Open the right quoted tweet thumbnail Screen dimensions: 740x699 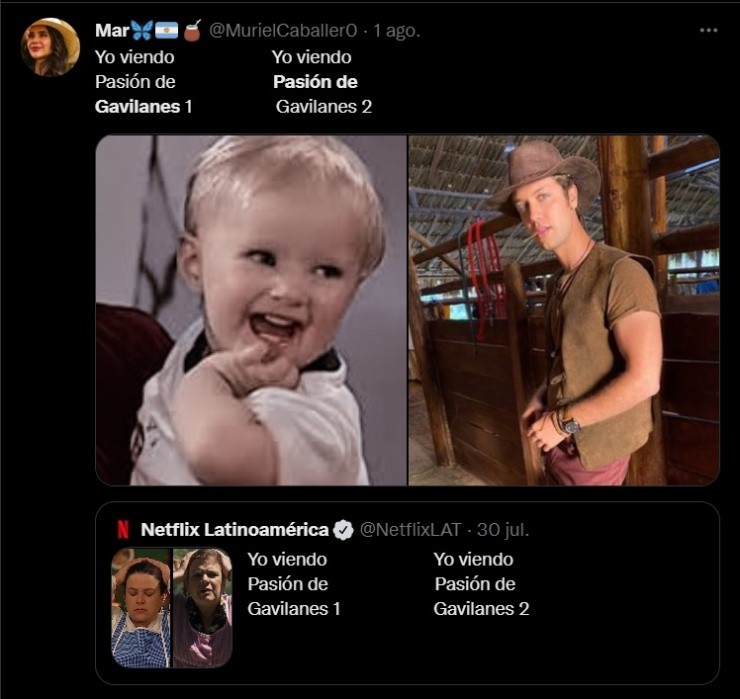coord(202,607)
